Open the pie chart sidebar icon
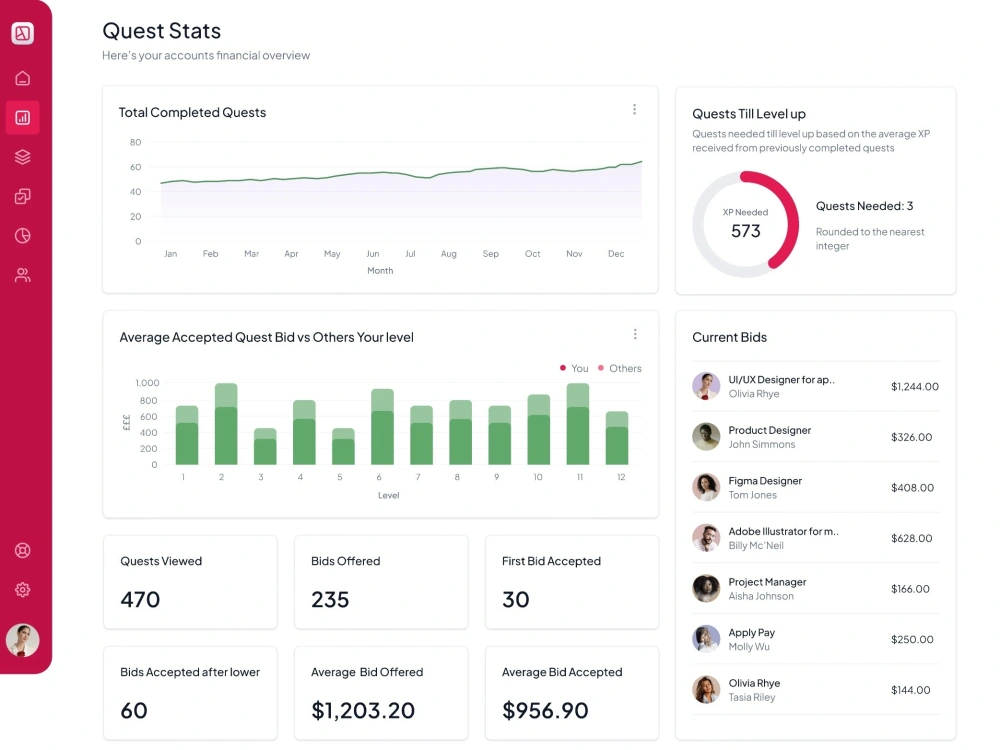This screenshot has width=1000, height=750. click(x=22, y=236)
